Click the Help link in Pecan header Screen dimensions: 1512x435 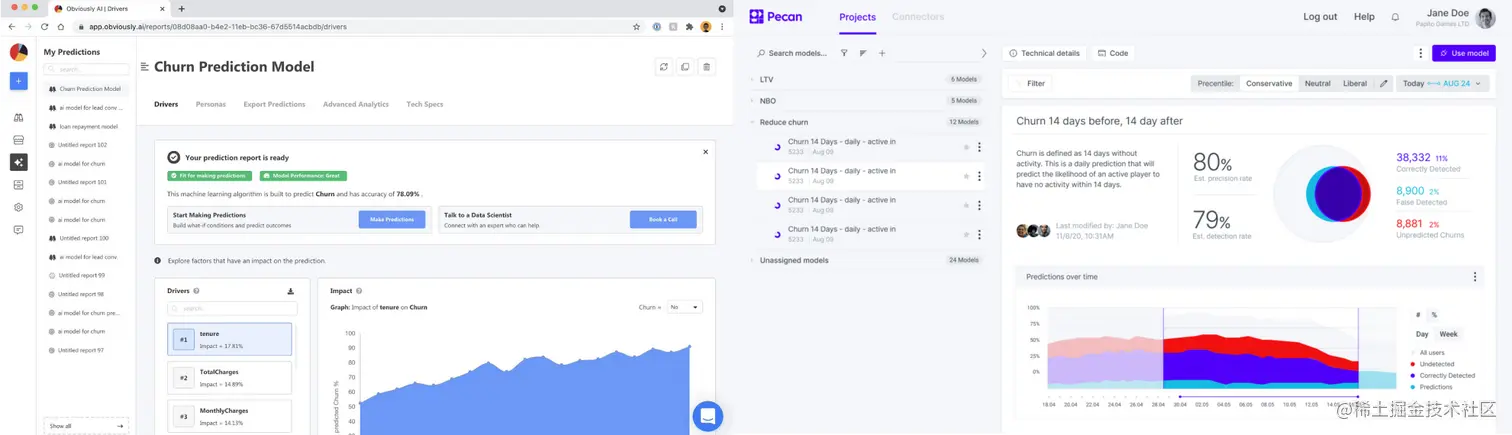1364,17
